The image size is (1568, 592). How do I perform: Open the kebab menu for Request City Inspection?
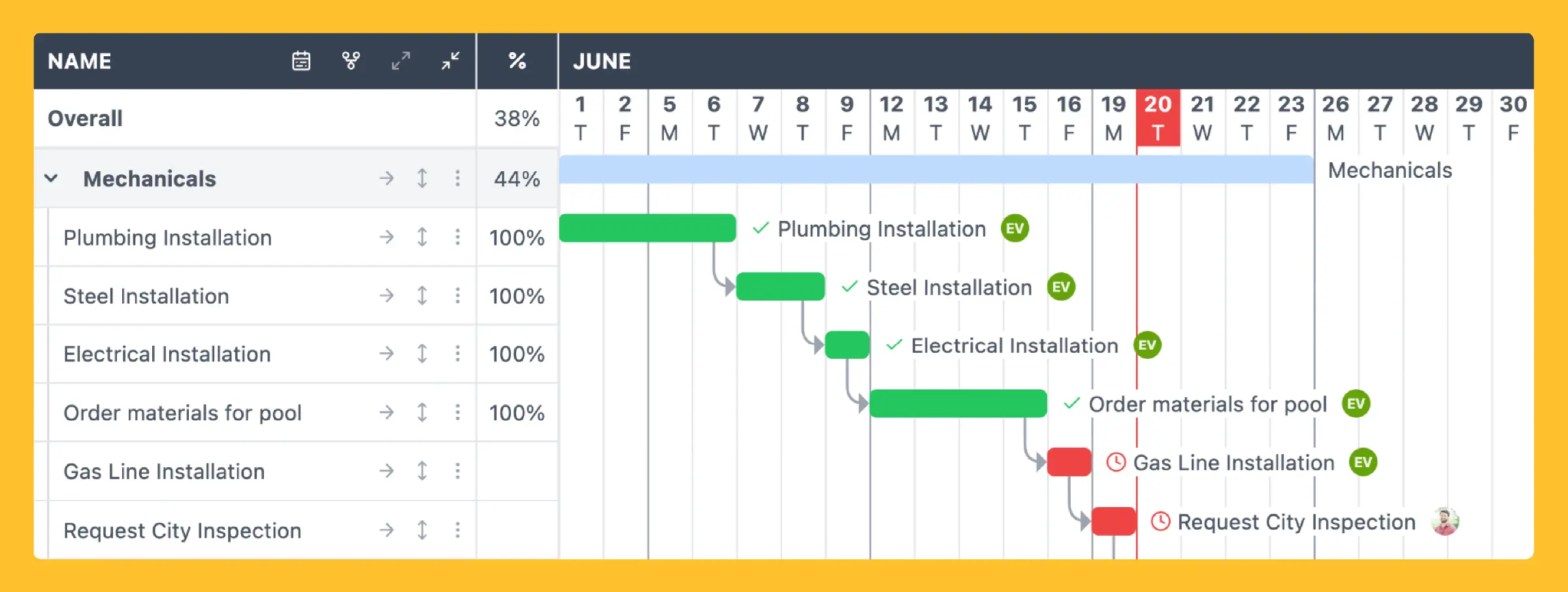click(x=457, y=530)
